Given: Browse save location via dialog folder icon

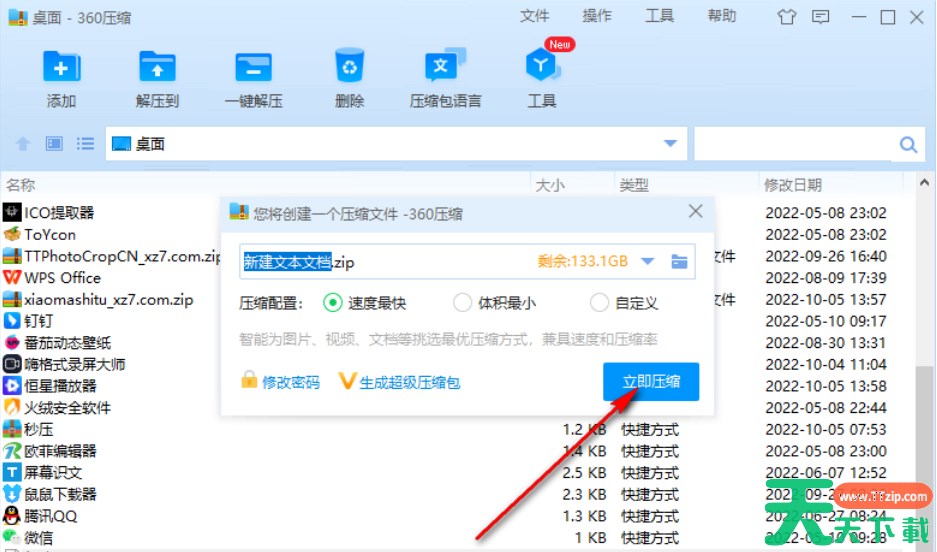Looking at the screenshot, I should 680,262.
